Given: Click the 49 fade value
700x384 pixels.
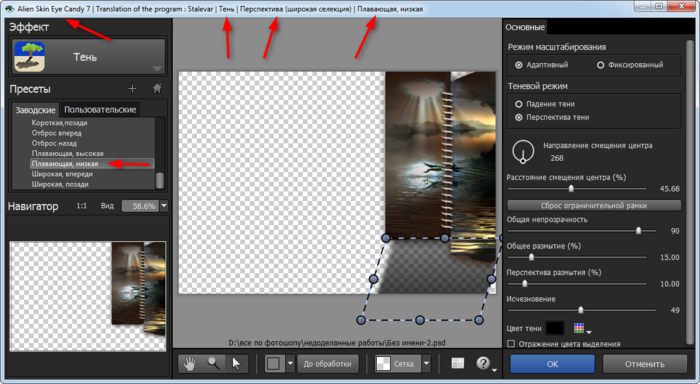Looking at the screenshot, I should [675, 310].
